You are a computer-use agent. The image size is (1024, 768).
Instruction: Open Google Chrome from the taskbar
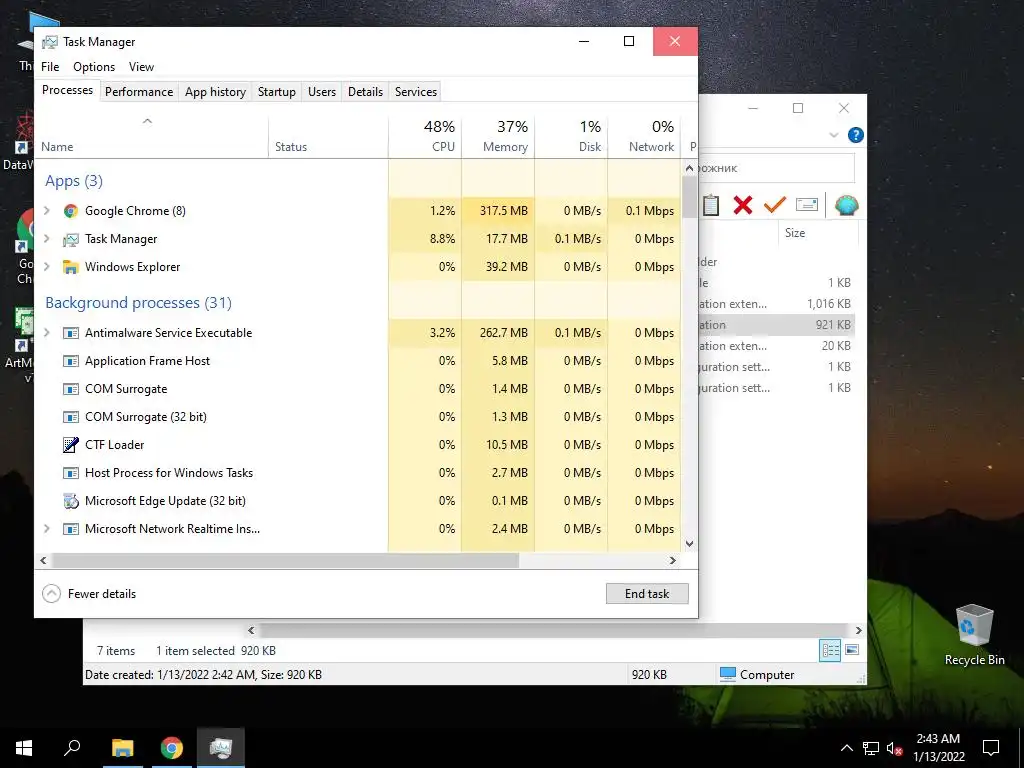(172, 748)
